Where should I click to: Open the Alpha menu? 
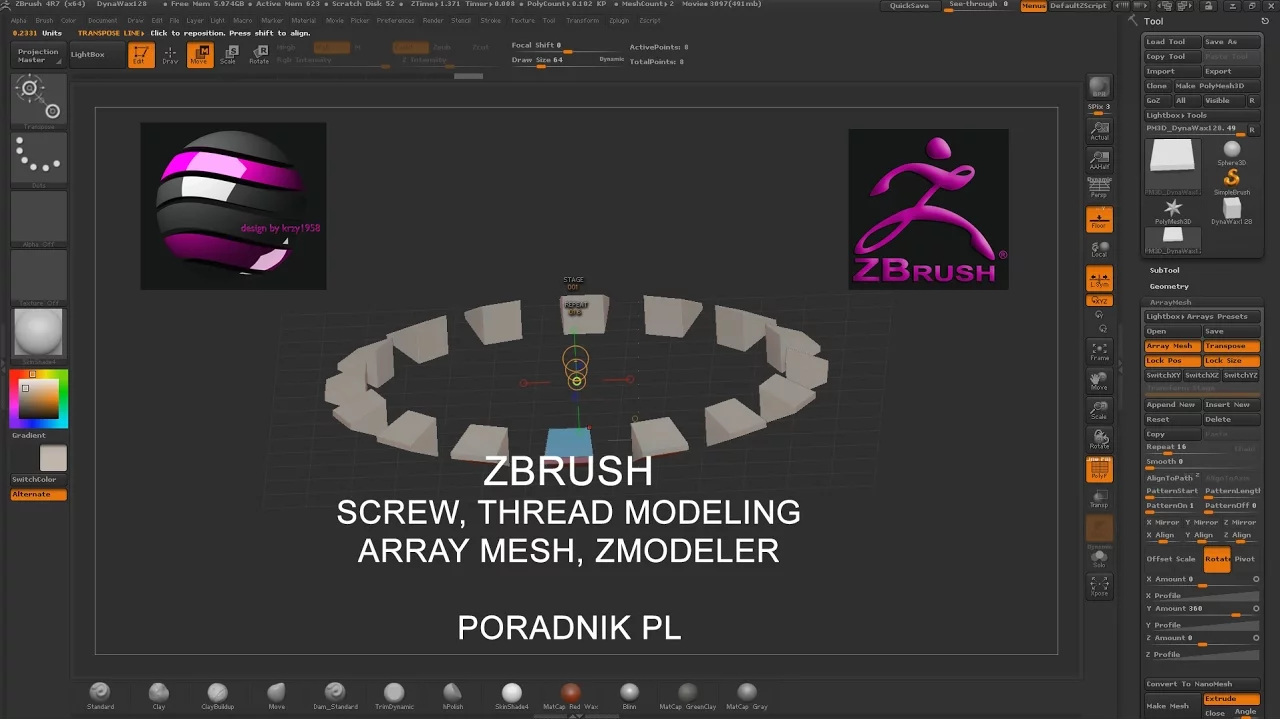[x=19, y=20]
